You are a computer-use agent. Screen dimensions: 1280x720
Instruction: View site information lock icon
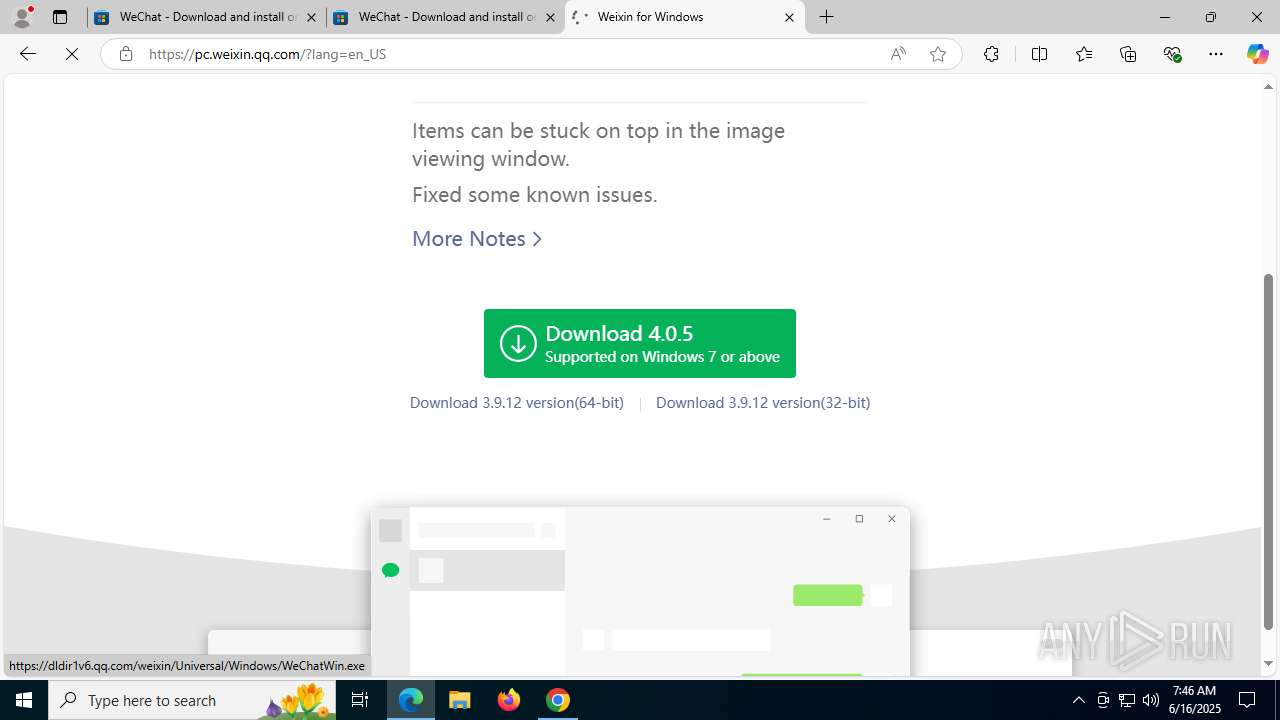(x=125, y=54)
